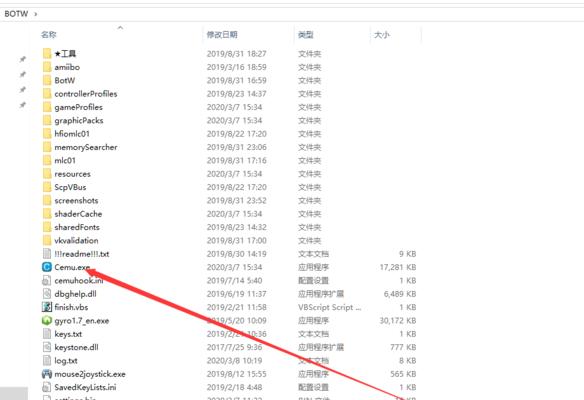Image resolution: width=584 pixels, height=400 pixels.
Task: Click the gameProfiles folder icon
Action: pos(47,107)
